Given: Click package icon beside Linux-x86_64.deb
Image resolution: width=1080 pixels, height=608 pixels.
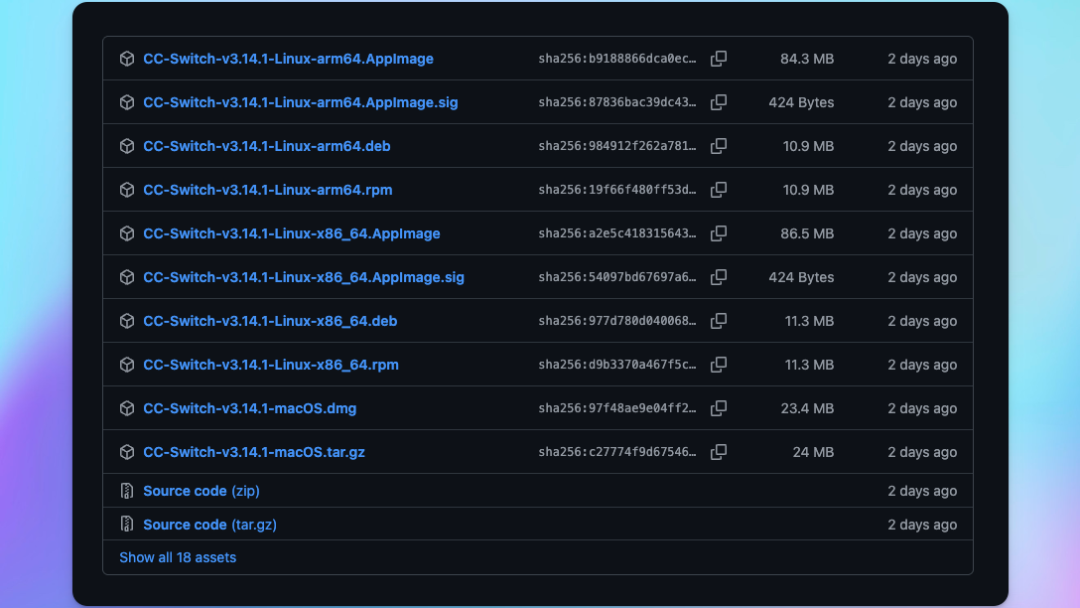Looking at the screenshot, I should click(127, 321).
